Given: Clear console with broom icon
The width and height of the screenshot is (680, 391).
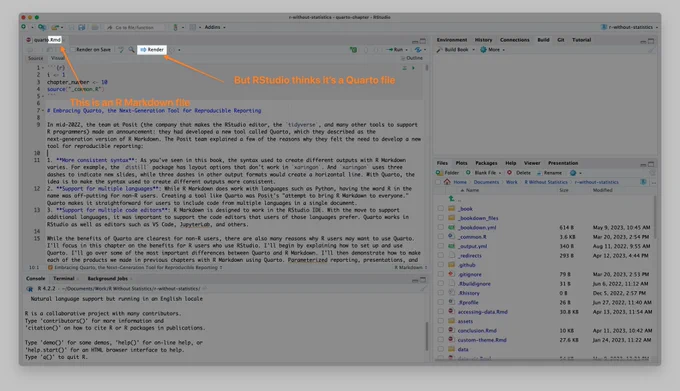Looking at the screenshot, I should click(x=423, y=289).
